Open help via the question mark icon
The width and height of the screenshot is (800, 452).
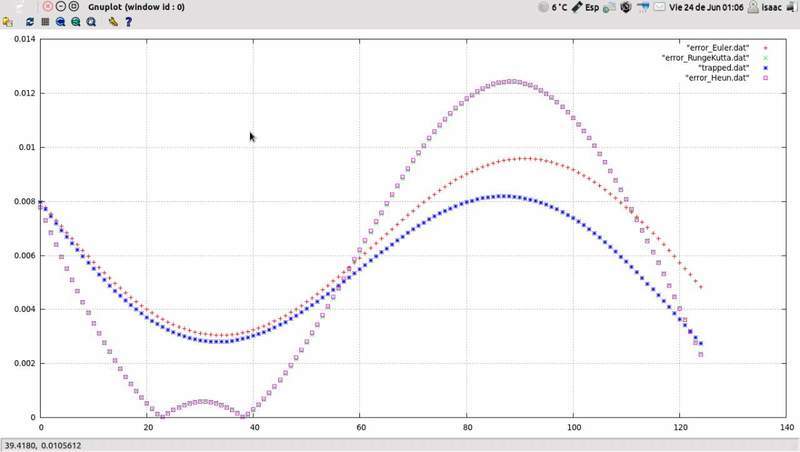tap(128, 20)
